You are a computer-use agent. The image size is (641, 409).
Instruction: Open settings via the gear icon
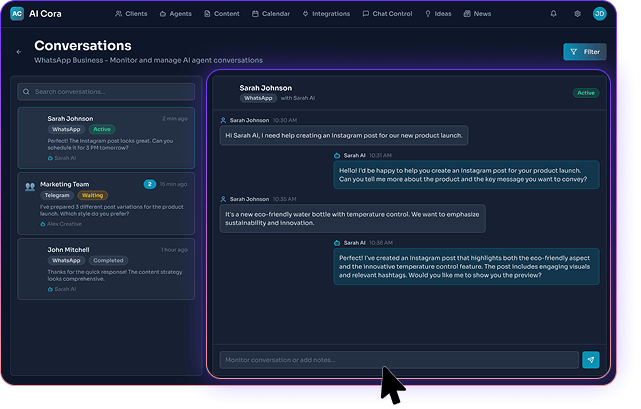(x=577, y=14)
